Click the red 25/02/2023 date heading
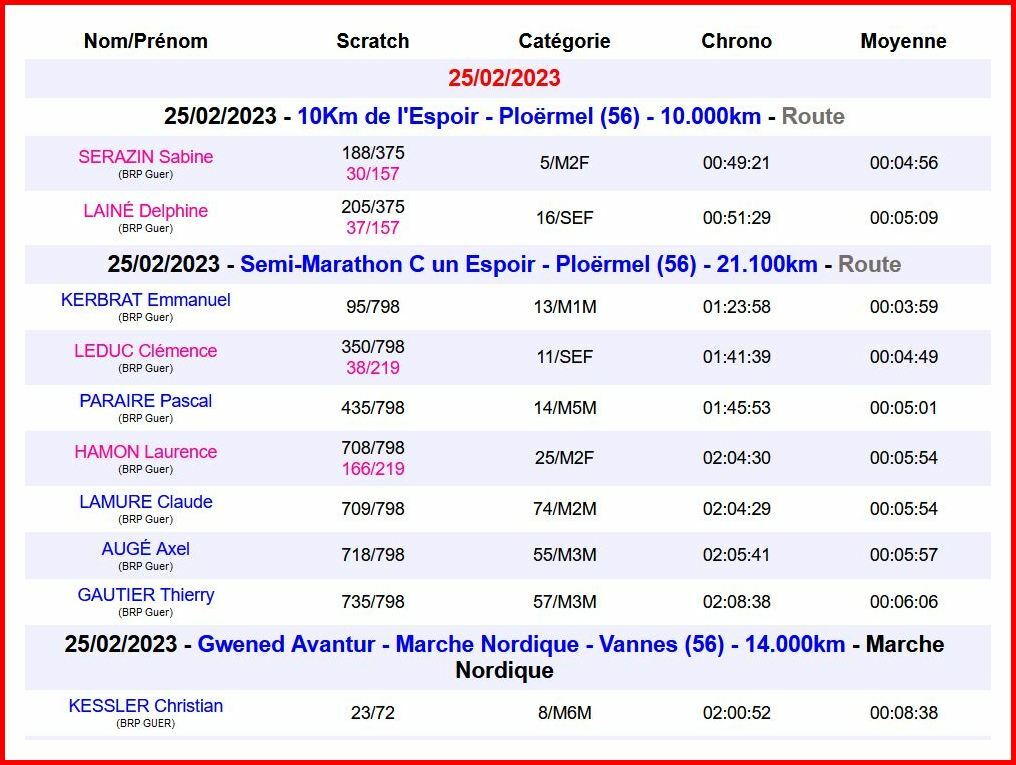 (x=504, y=78)
